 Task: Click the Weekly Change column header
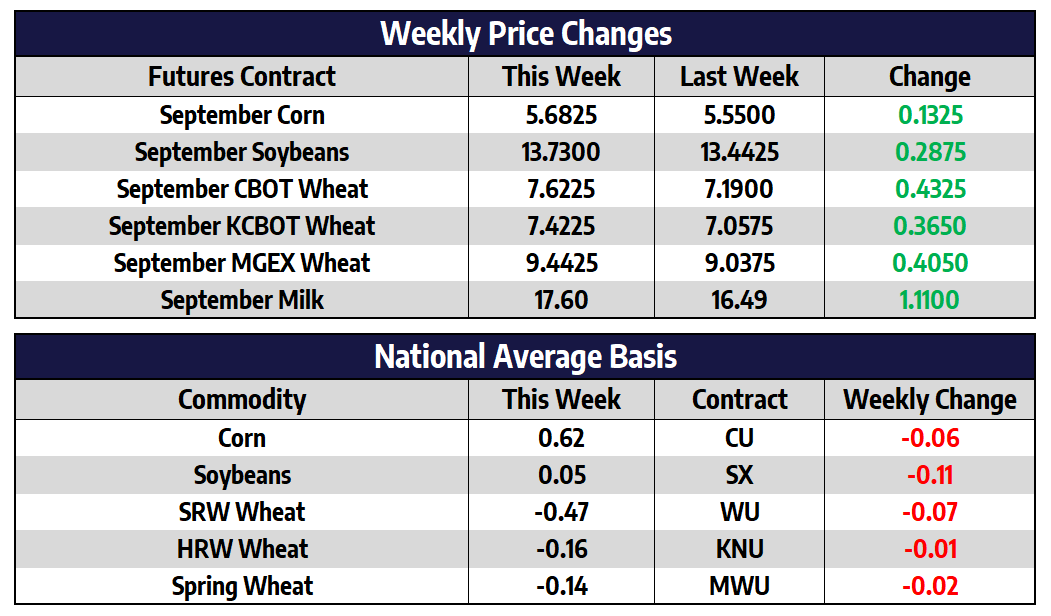(929, 400)
